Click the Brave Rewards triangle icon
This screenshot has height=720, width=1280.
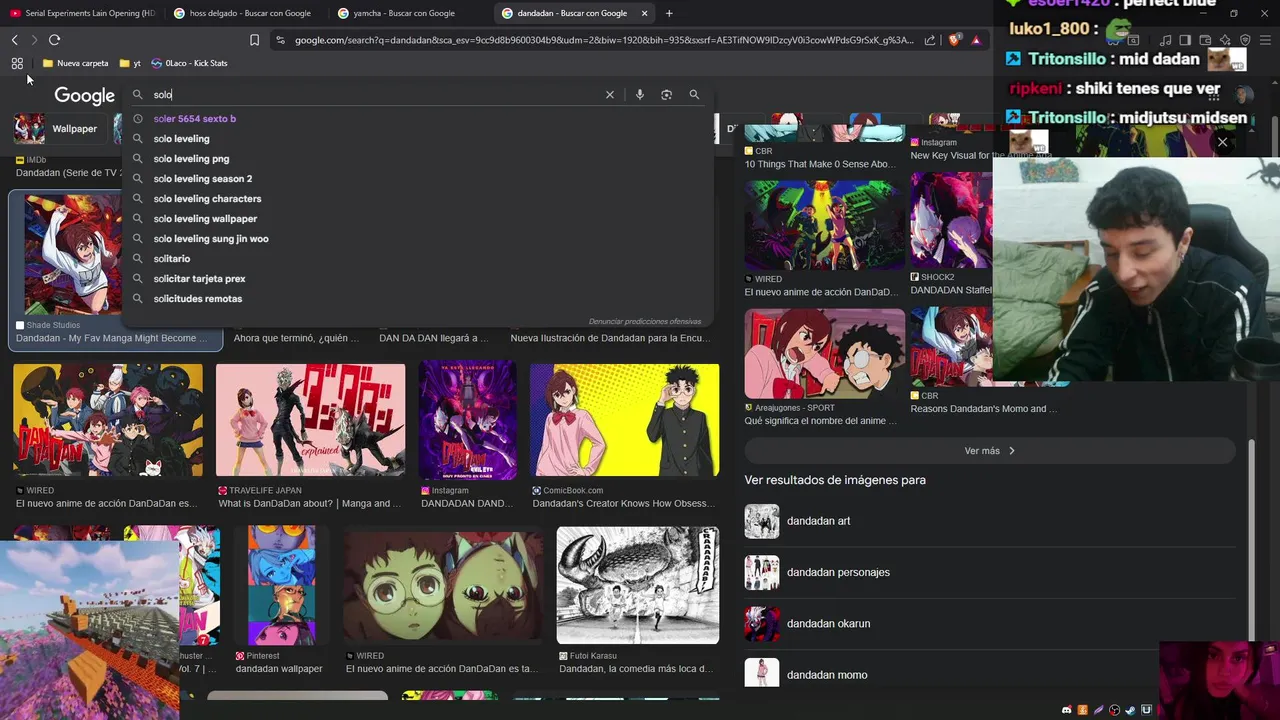(x=975, y=40)
